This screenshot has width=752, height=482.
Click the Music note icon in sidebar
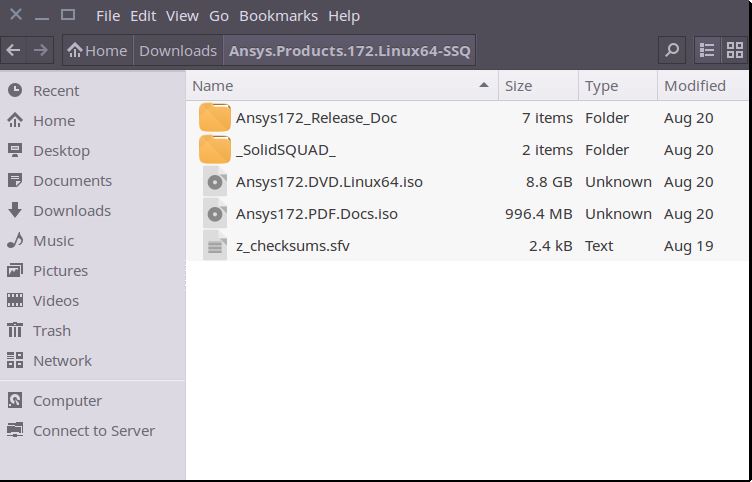click(15, 240)
